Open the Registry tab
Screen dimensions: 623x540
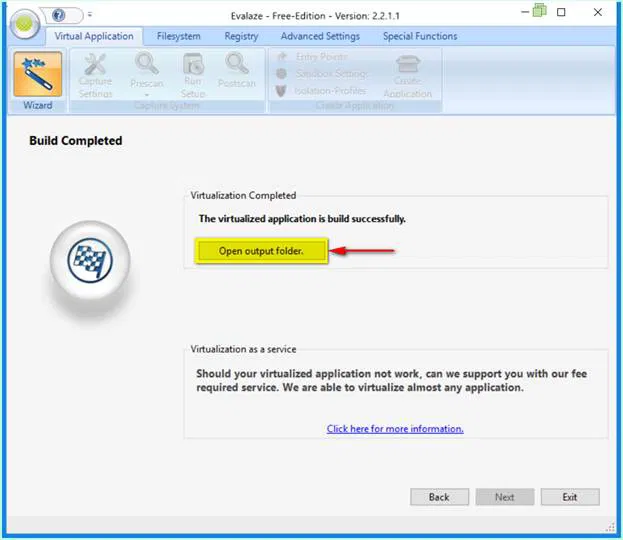pyautogui.click(x=241, y=36)
